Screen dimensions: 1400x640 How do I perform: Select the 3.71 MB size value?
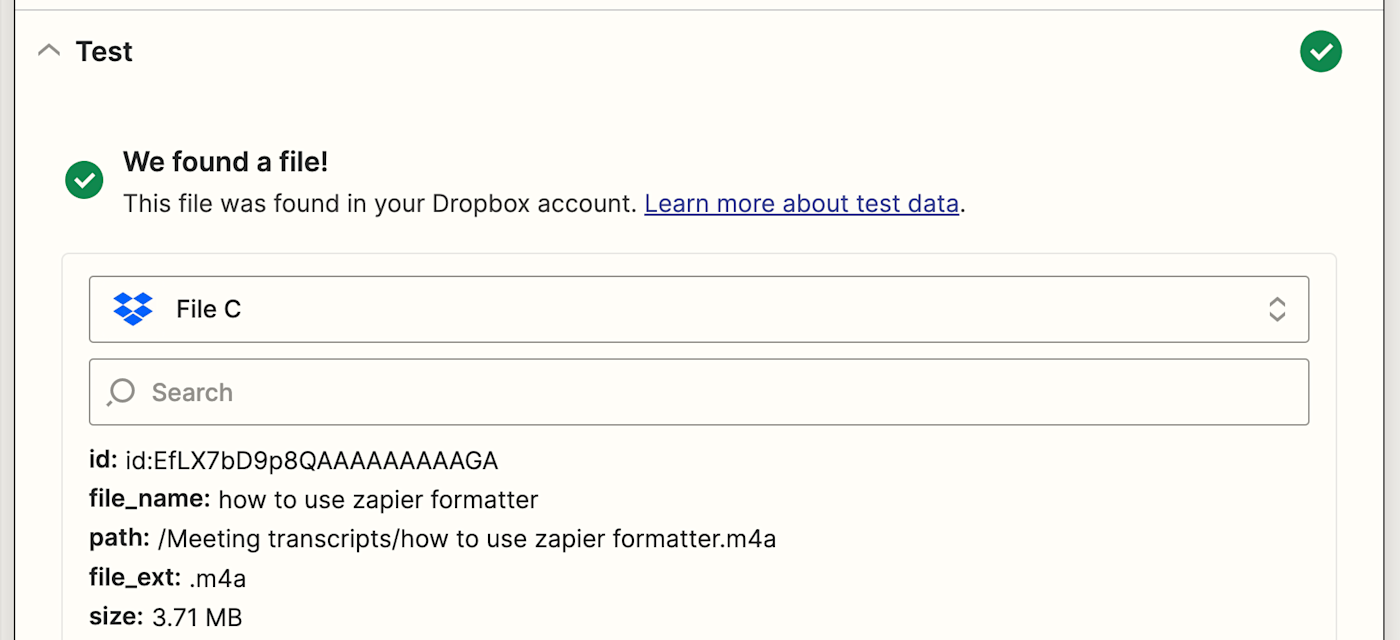pyautogui.click(x=197, y=617)
